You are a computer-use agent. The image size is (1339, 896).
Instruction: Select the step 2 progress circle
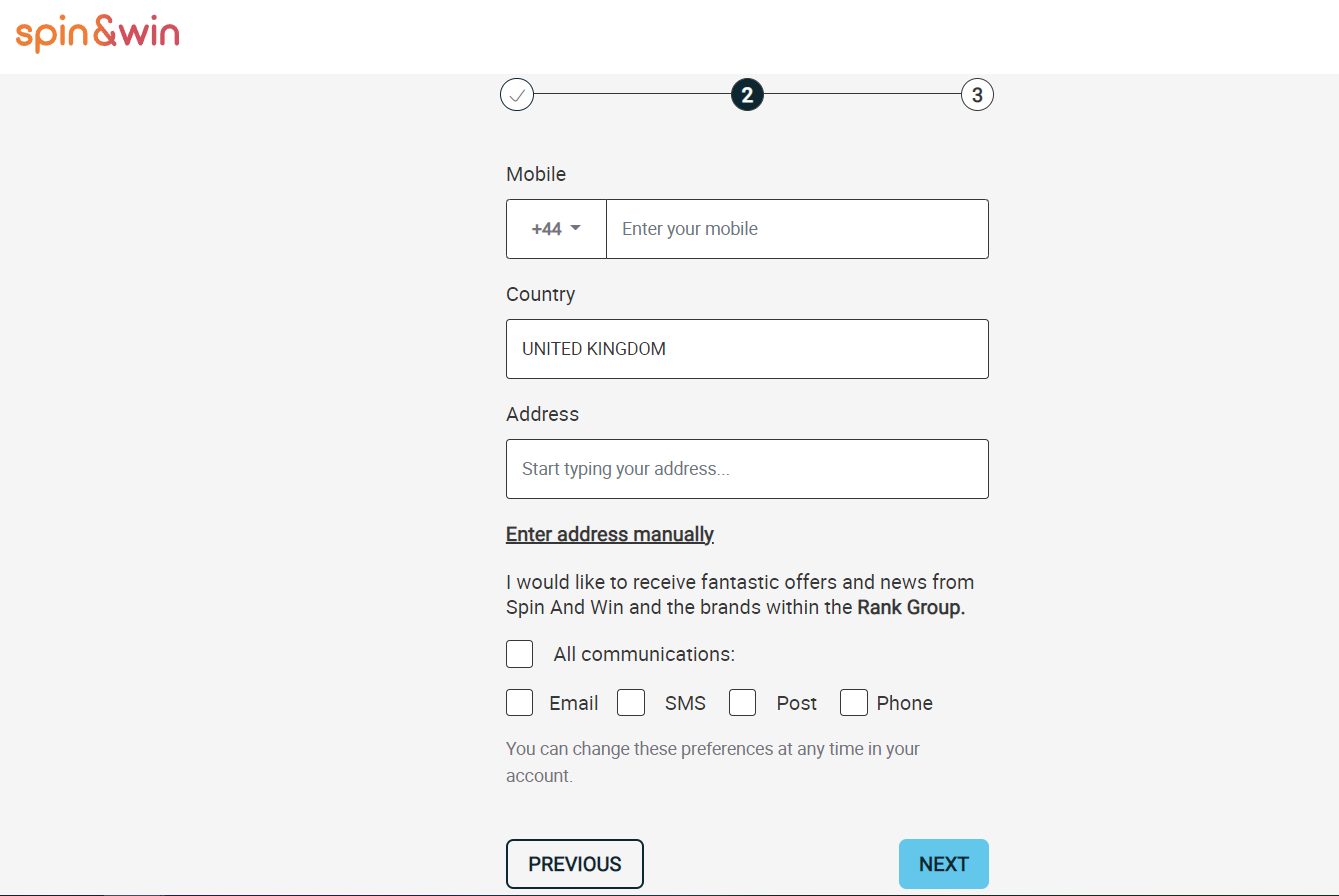pyautogui.click(x=747, y=95)
